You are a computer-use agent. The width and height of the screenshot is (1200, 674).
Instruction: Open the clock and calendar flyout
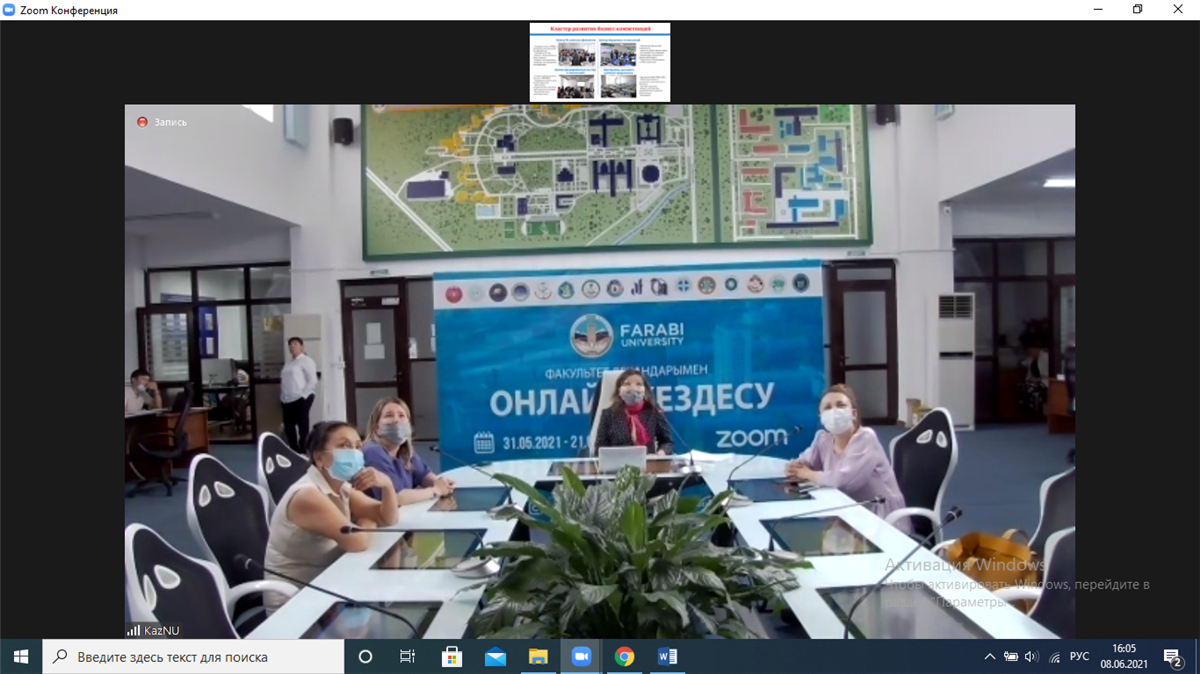[x=1122, y=657]
